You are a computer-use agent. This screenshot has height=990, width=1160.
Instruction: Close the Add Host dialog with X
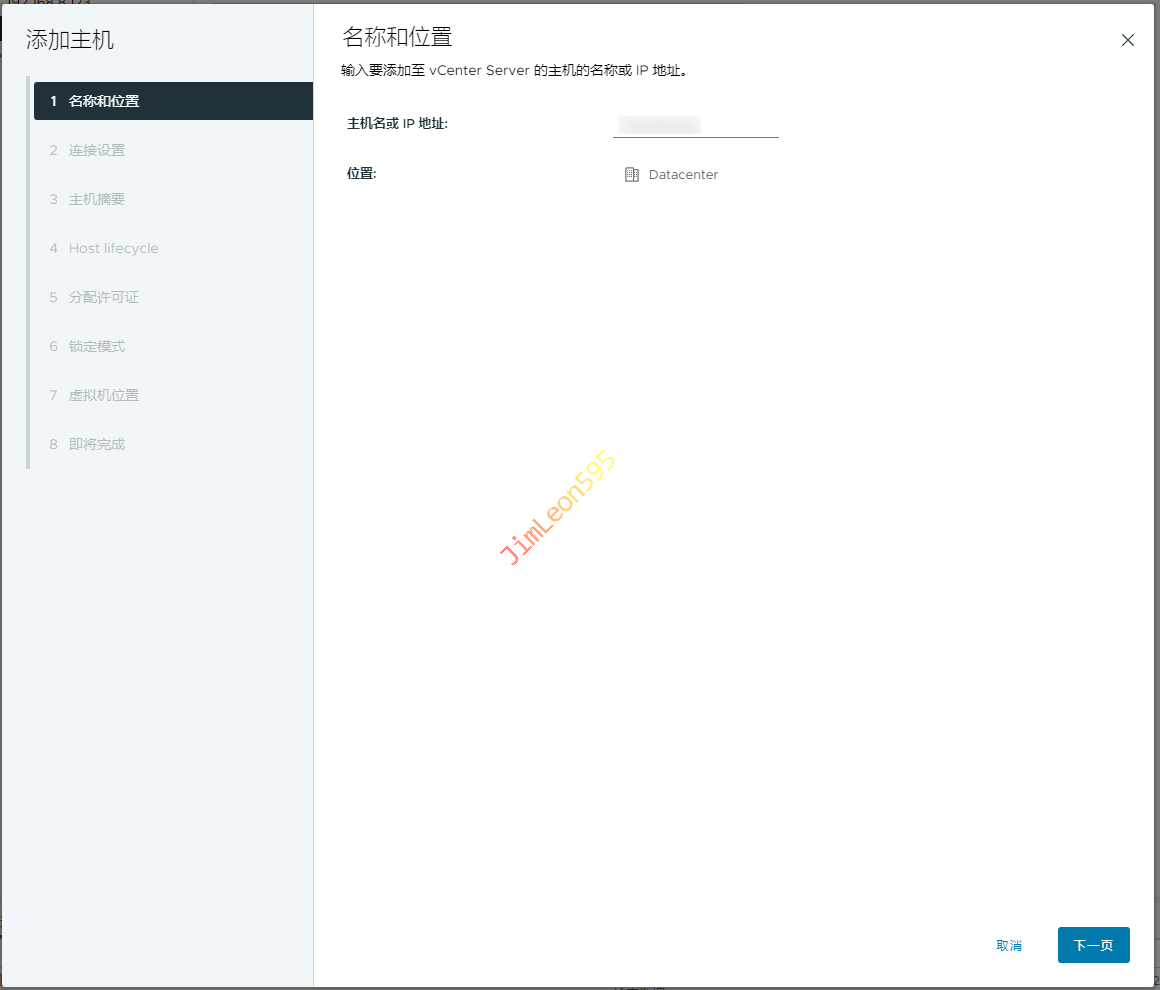[x=1127, y=41]
